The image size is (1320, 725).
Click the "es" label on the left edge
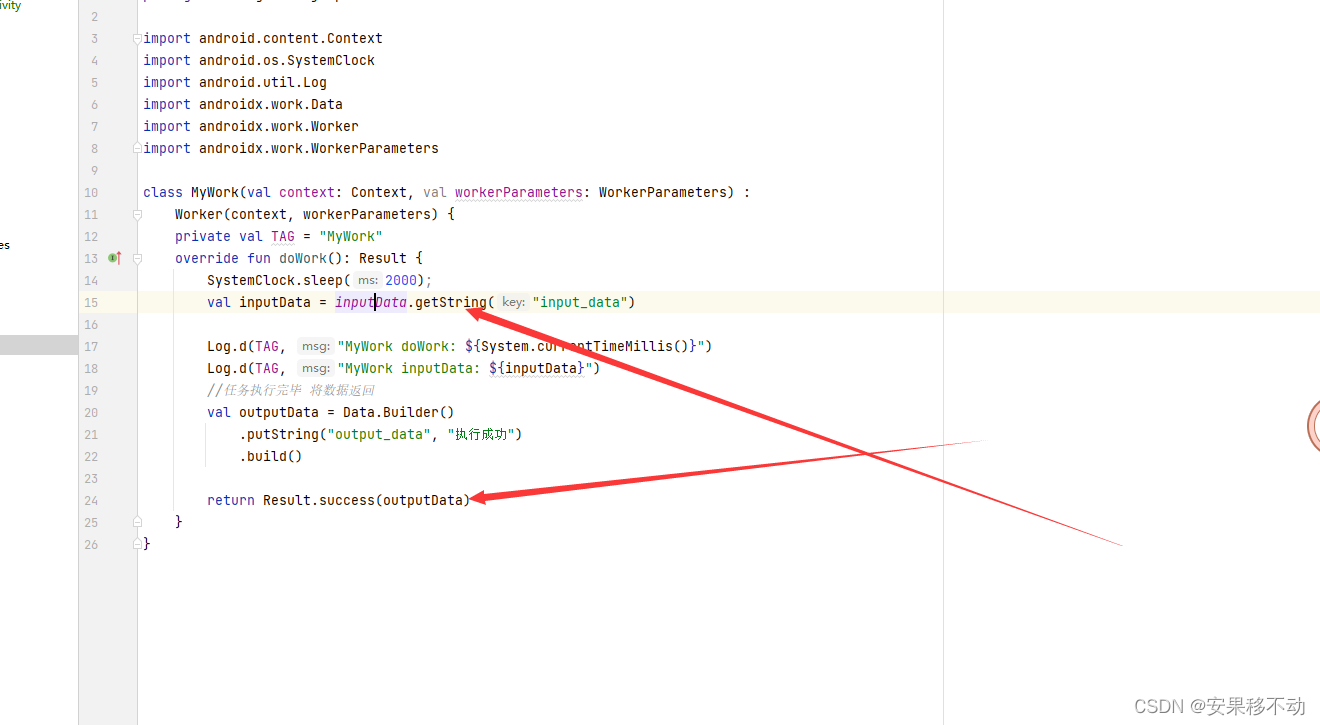tap(4, 244)
